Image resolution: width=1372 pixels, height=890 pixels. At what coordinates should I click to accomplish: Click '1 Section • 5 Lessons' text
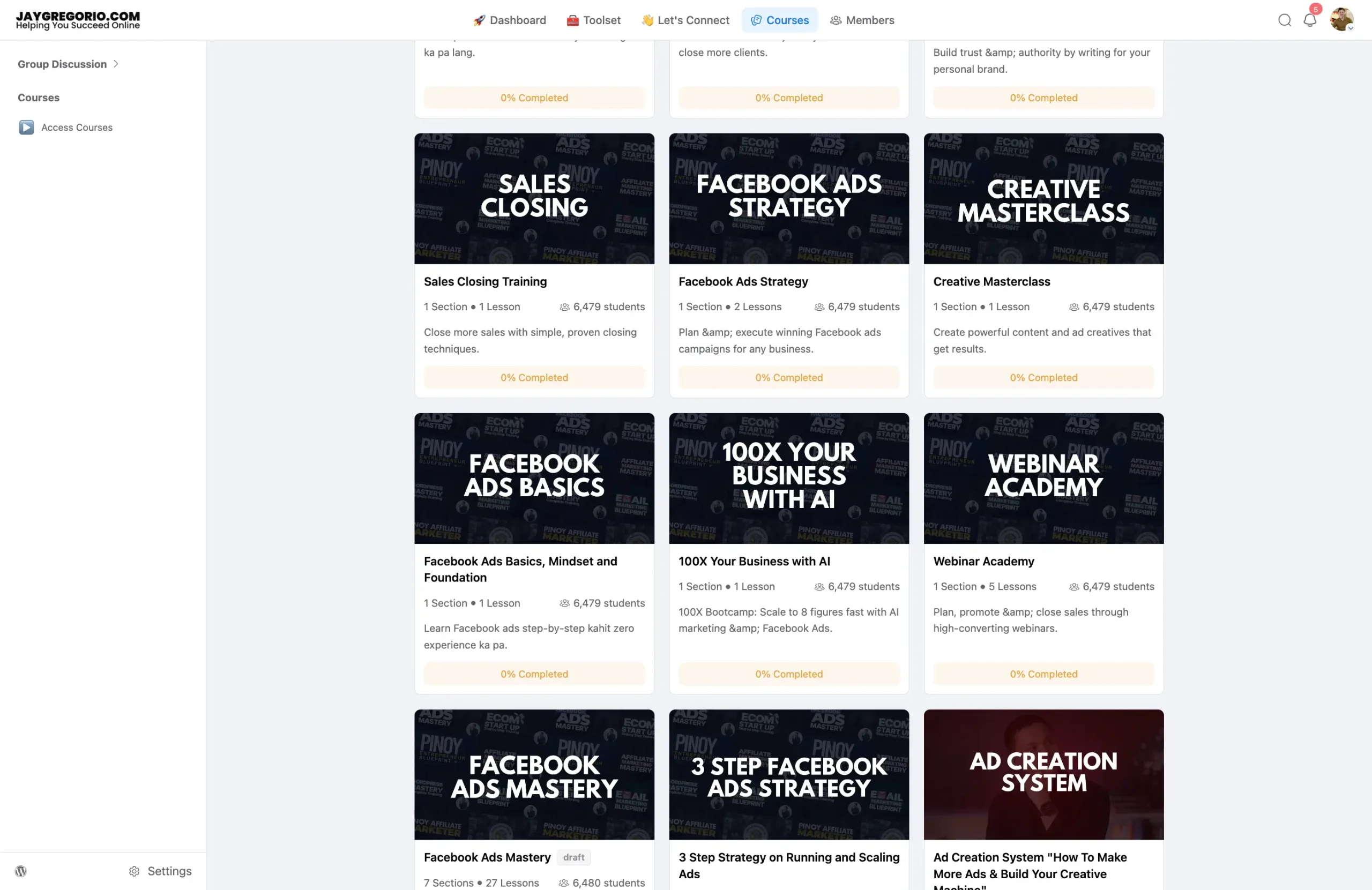pyautogui.click(x=985, y=587)
